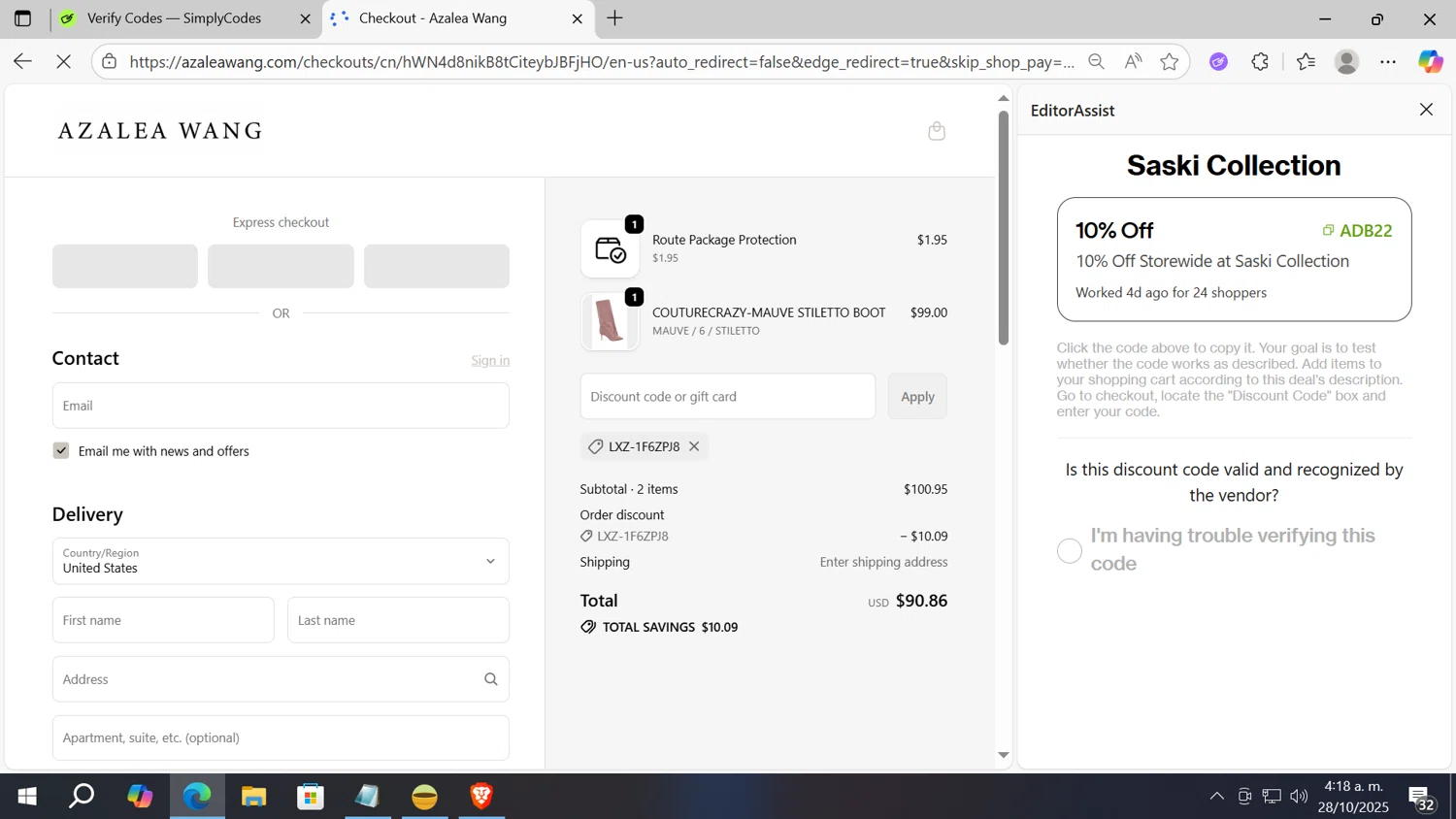Click the COUTURECRAZY-MAUVE STILETTO BOOT item name
This screenshot has height=819, width=1456.
click(769, 312)
